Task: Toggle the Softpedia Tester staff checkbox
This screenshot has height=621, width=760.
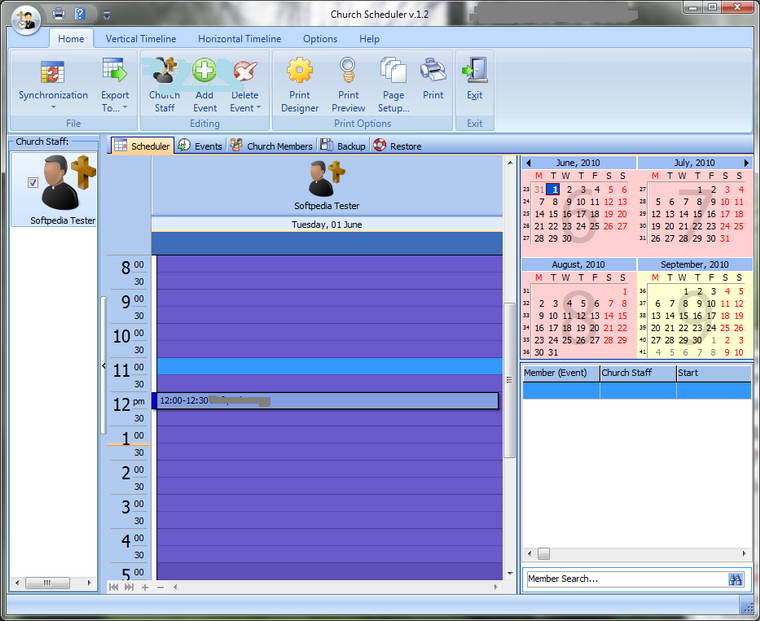Action: coord(33,183)
